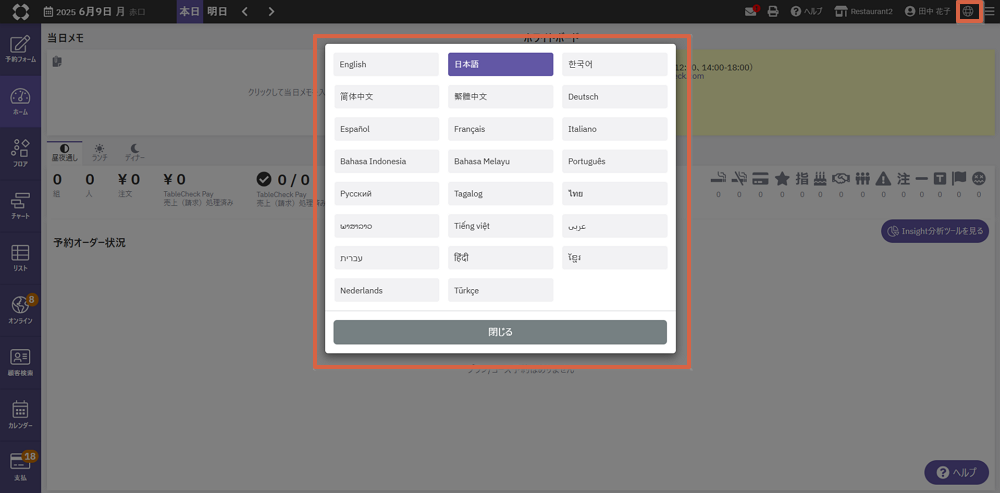Go to next day with right chevron
The width and height of the screenshot is (1000, 493).
[272, 11]
